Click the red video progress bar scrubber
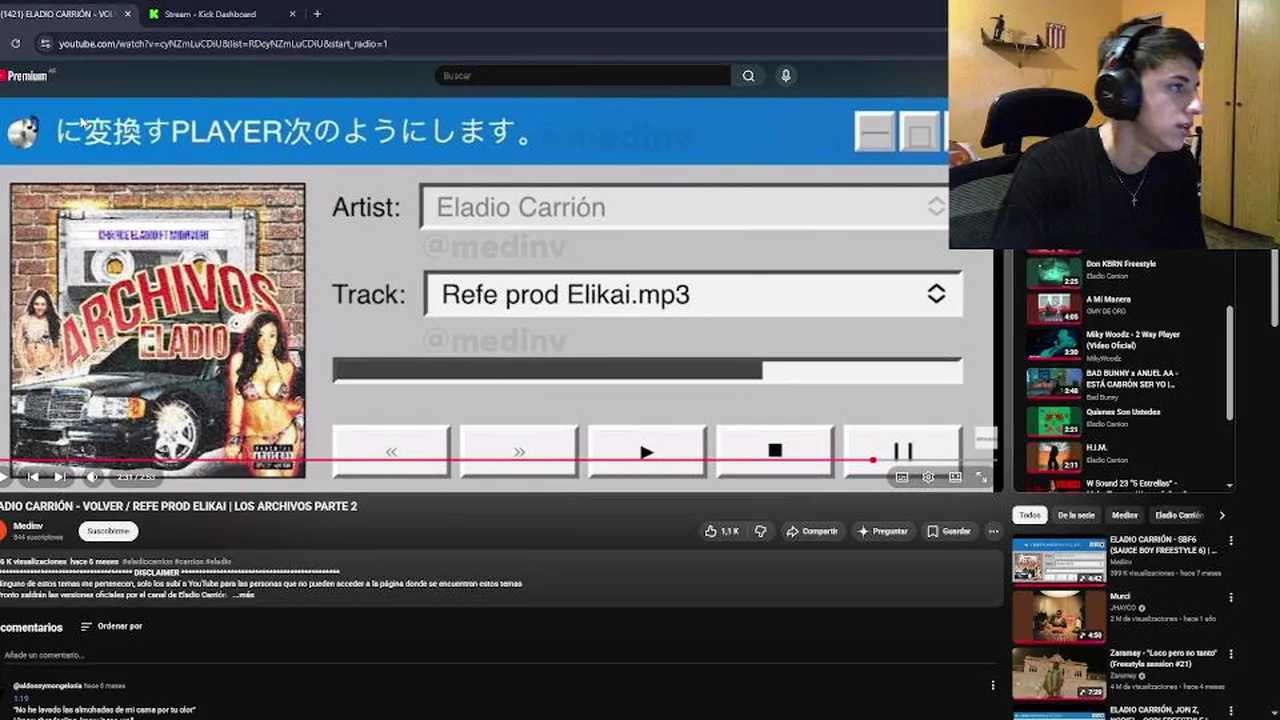1280x720 pixels. [873, 460]
